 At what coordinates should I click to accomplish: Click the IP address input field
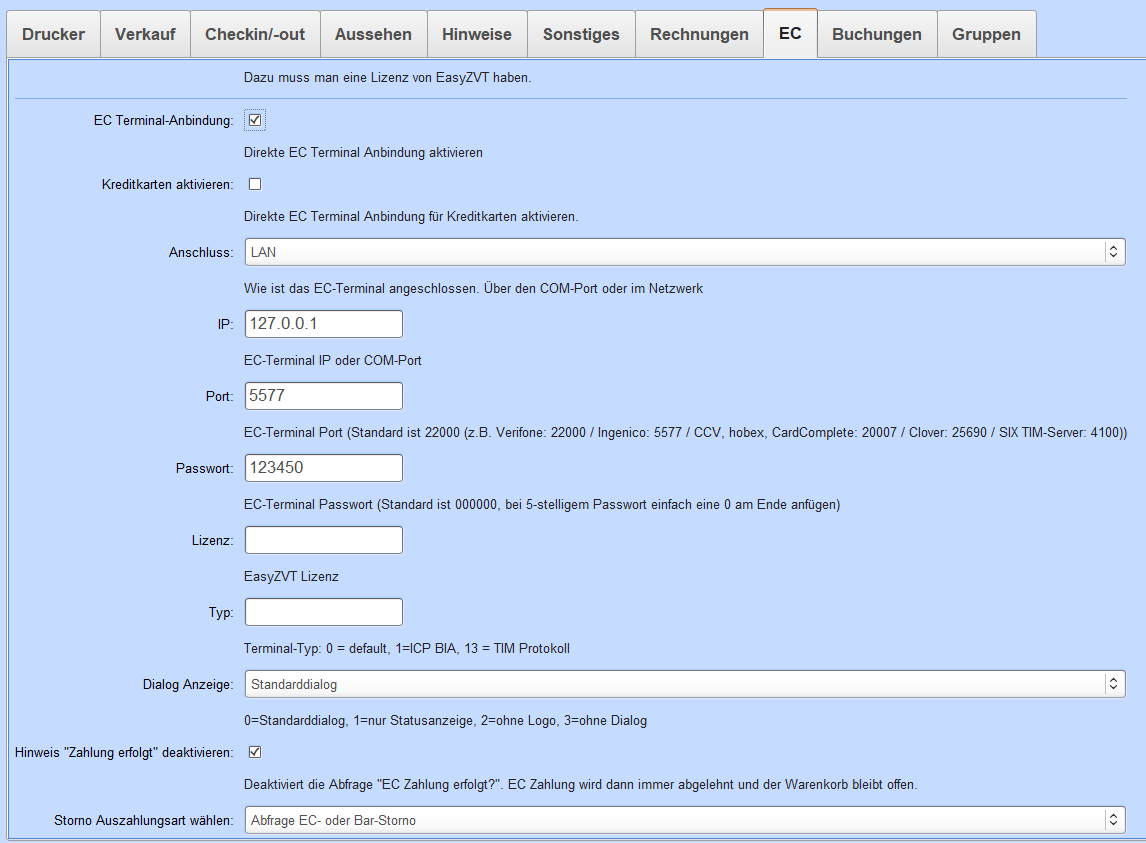coord(323,324)
